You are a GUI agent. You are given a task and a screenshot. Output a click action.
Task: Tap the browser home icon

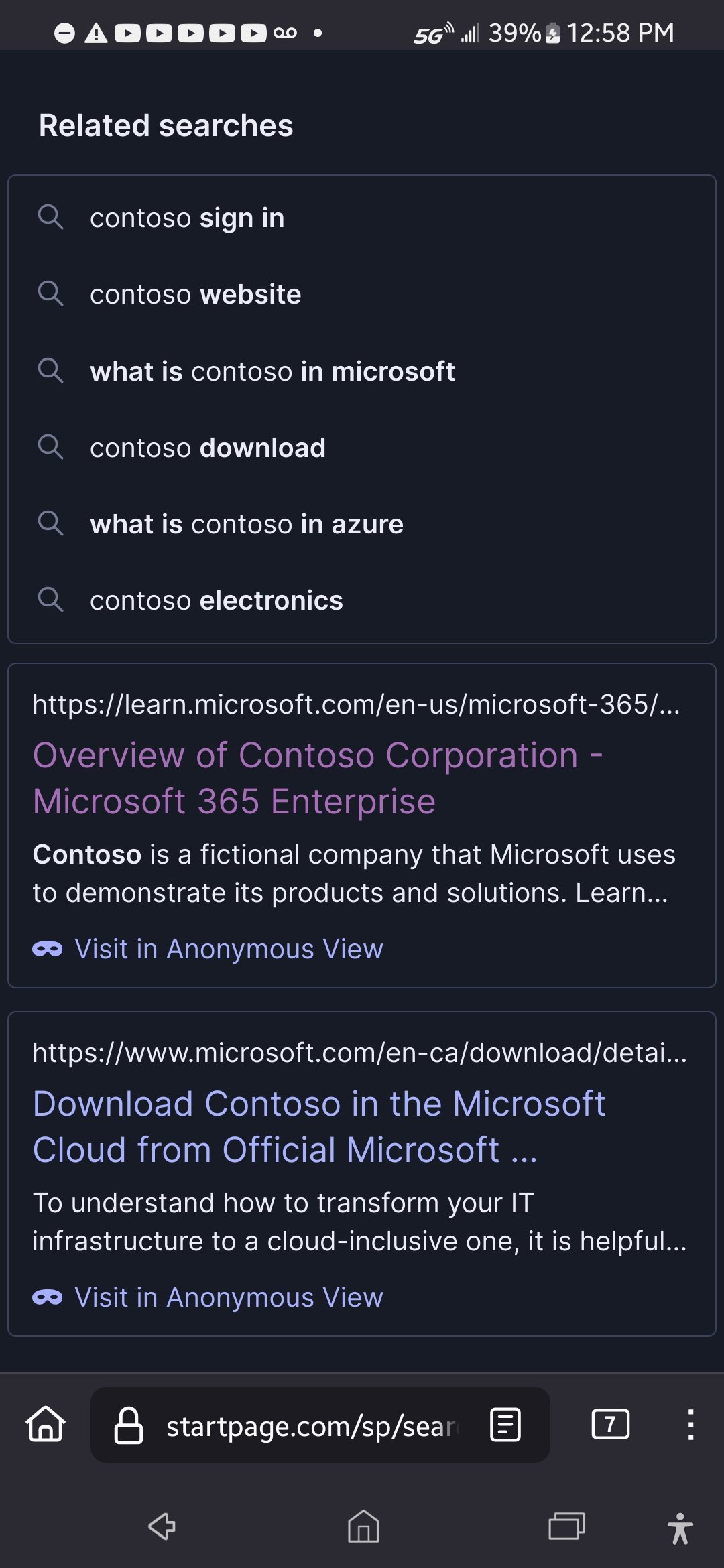pyautogui.click(x=46, y=1424)
